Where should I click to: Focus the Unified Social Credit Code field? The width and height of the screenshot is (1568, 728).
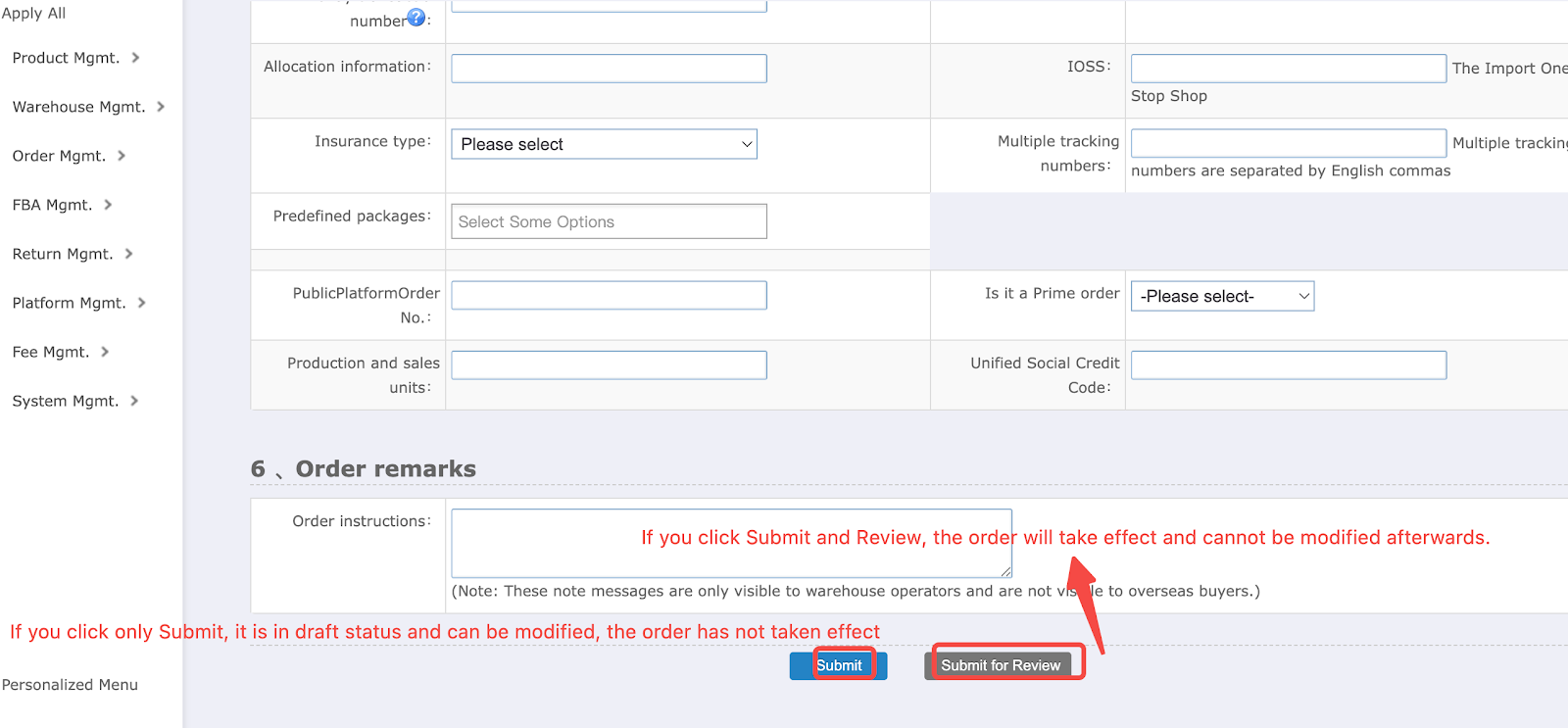tap(1288, 364)
